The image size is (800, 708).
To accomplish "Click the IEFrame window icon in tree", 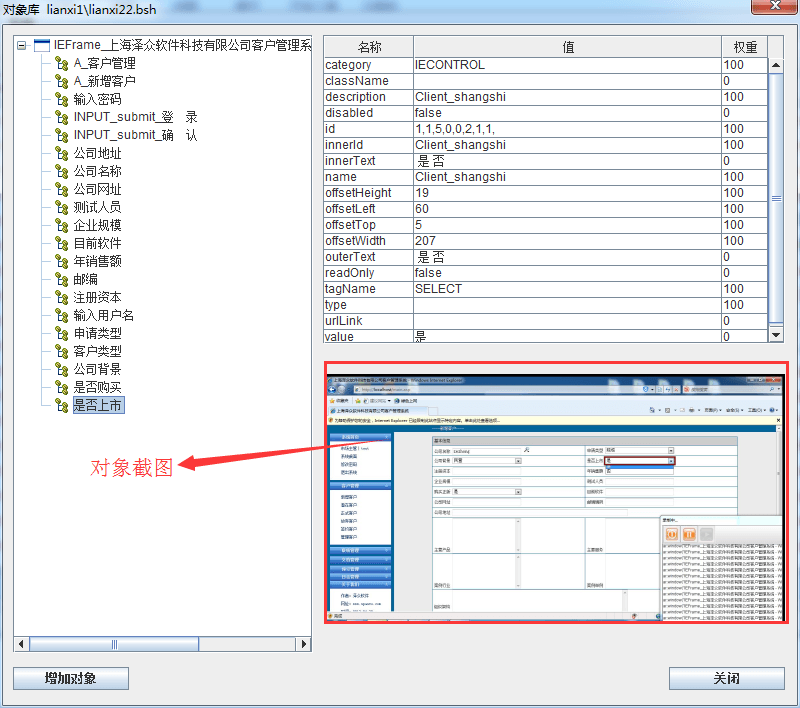I will tap(42, 46).
